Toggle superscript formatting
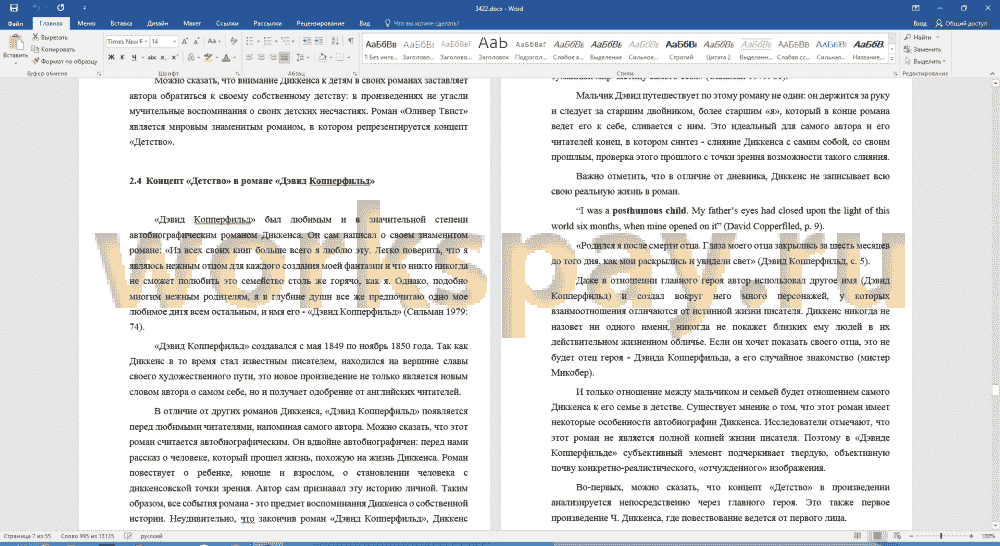 coord(174,57)
